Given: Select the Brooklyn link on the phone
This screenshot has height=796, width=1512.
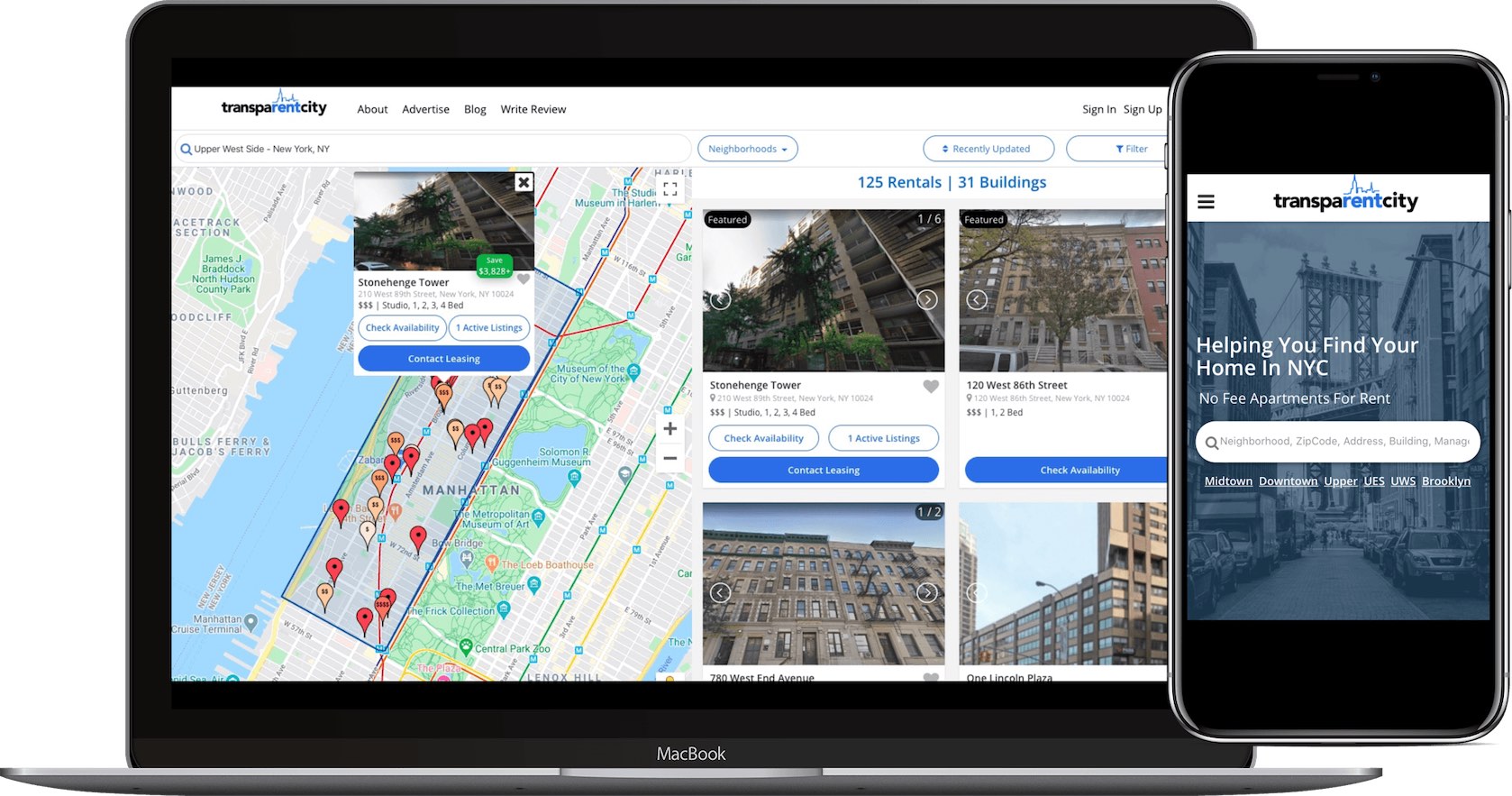Looking at the screenshot, I should pos(1446,481).
